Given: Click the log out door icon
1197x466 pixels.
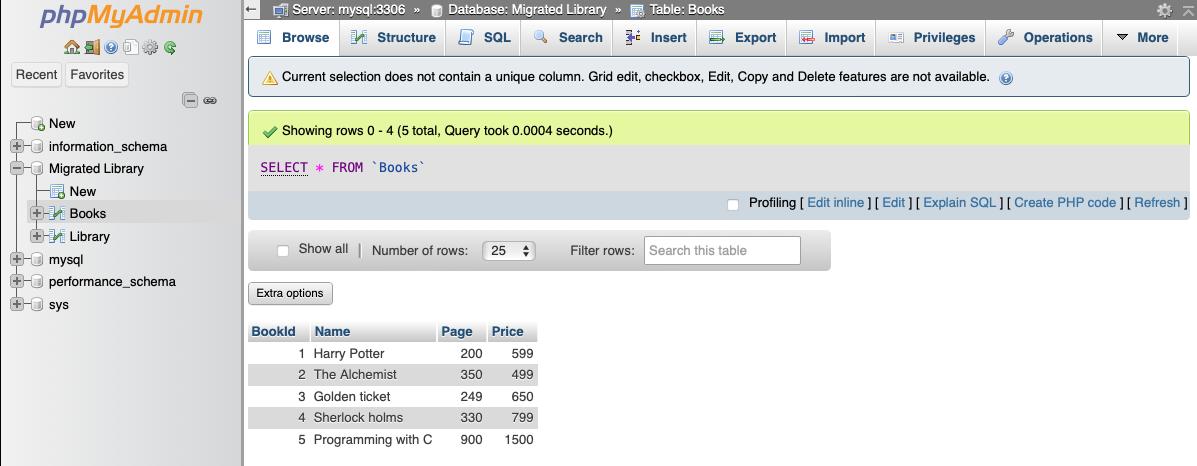Looking at the screenshot, I should pyautogui.click(x=91, y=47).
